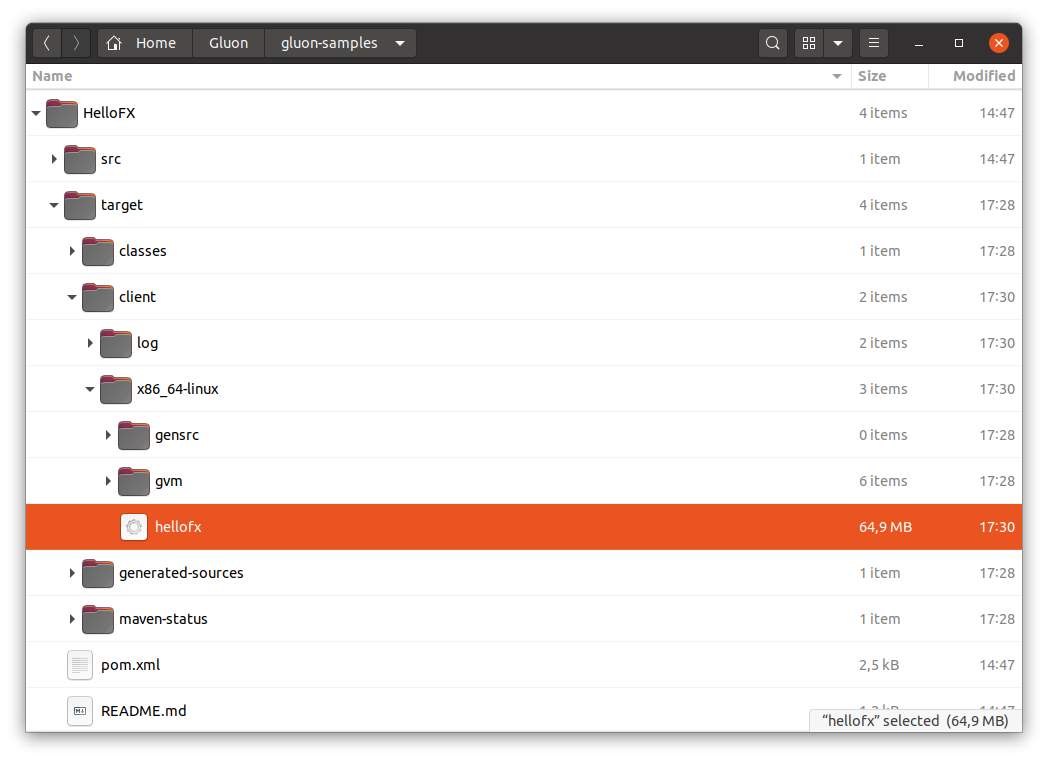Click the generated-sources folder name
This screenshot has height=761, width=1048.
coord(181,573)
